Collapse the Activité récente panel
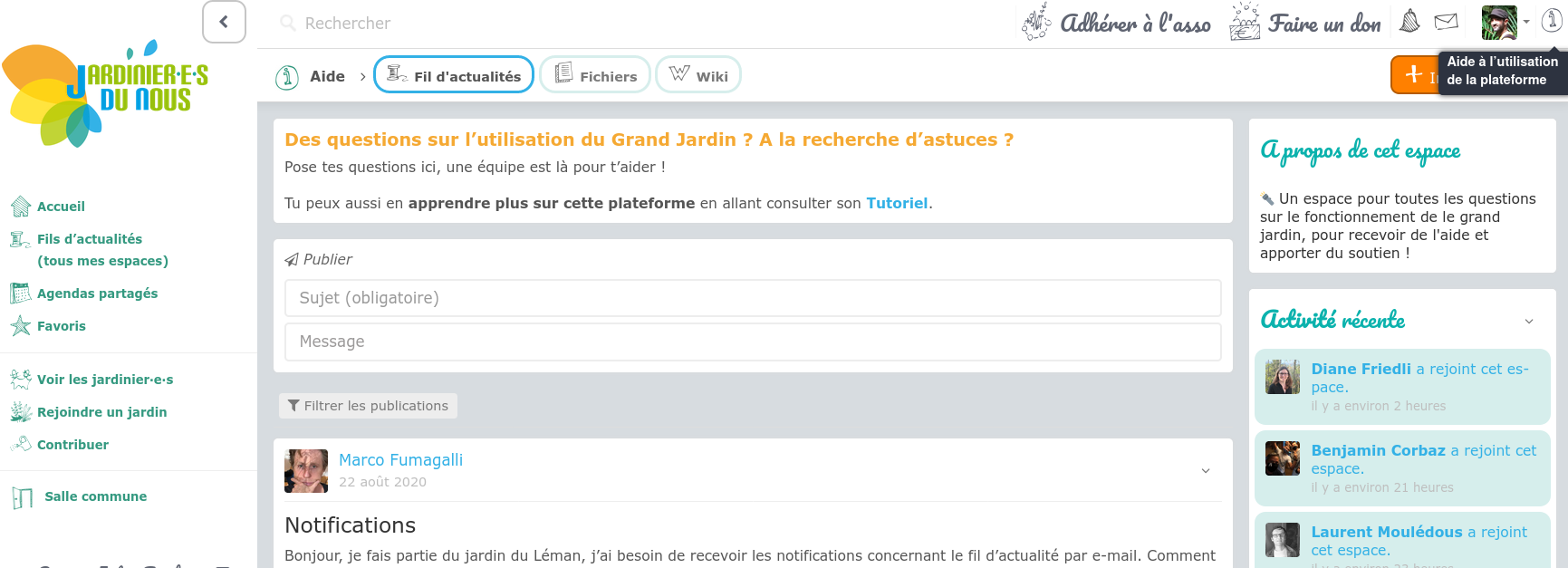Screen dimensions: 1568x568 (x=1529, y=322)
